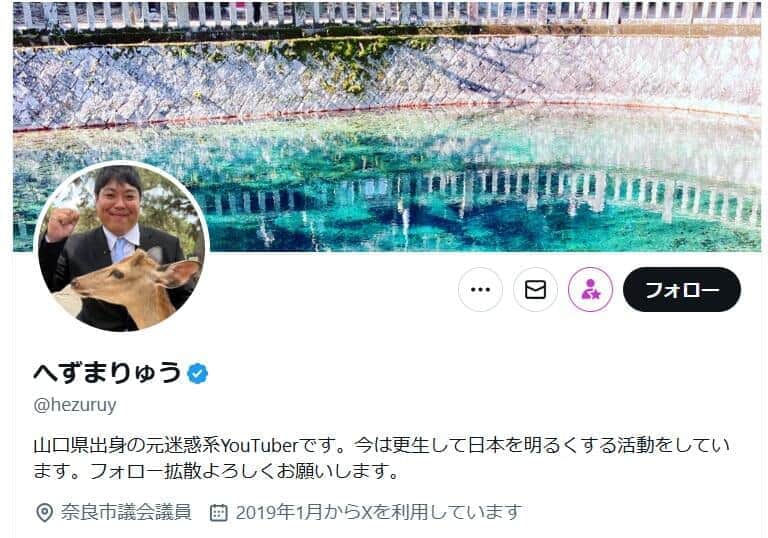Image resolution: width=768 pixels, height=538 pixels.
Task: Click the blue verified checkmark badge
Action: tap(197, 373)
